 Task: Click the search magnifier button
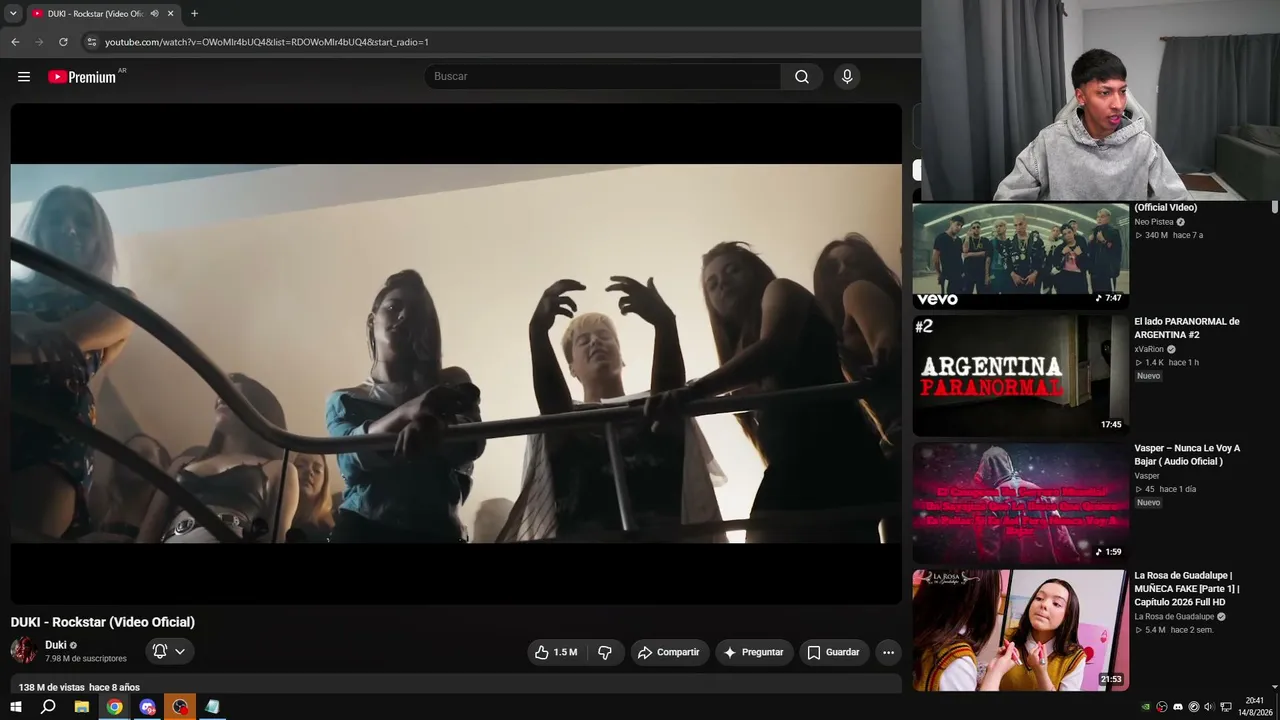click(802, 77)
